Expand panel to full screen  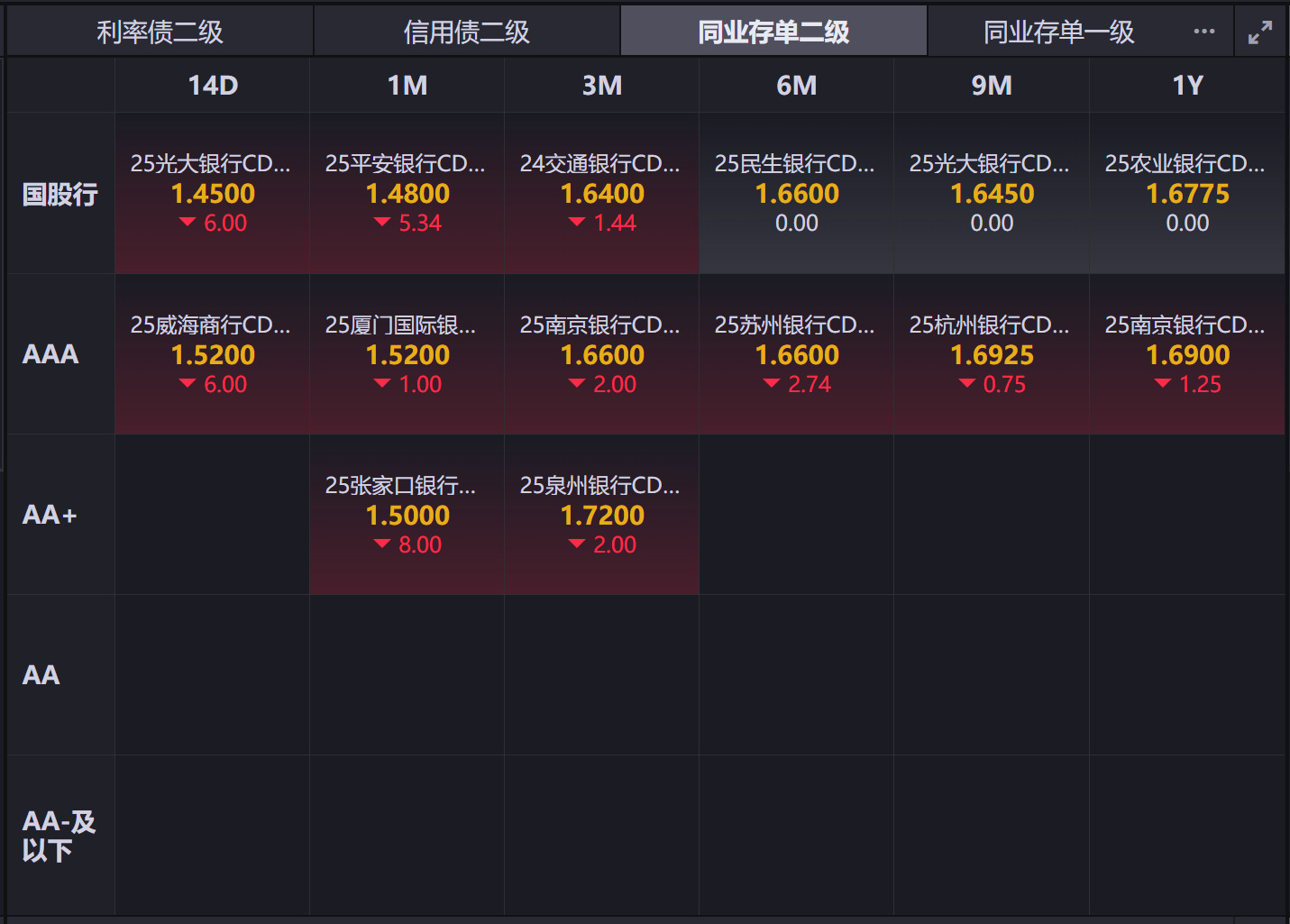pyautogui.click(x=1260, y=32)
